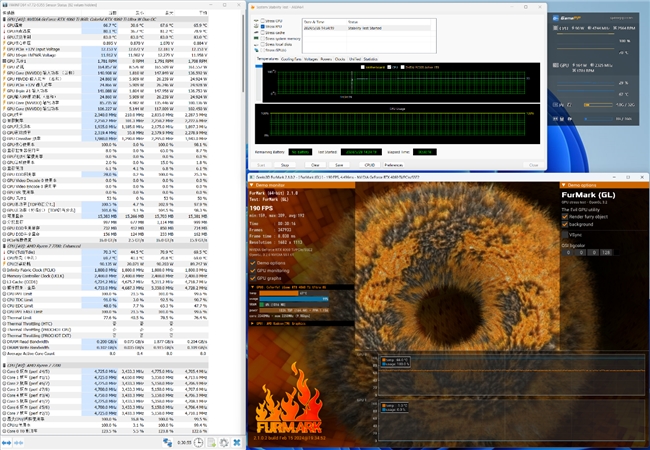Select 'CPU EDC Limit' sensor row
The height and width of the screenshot is (450, 650).
click(105, 306)
